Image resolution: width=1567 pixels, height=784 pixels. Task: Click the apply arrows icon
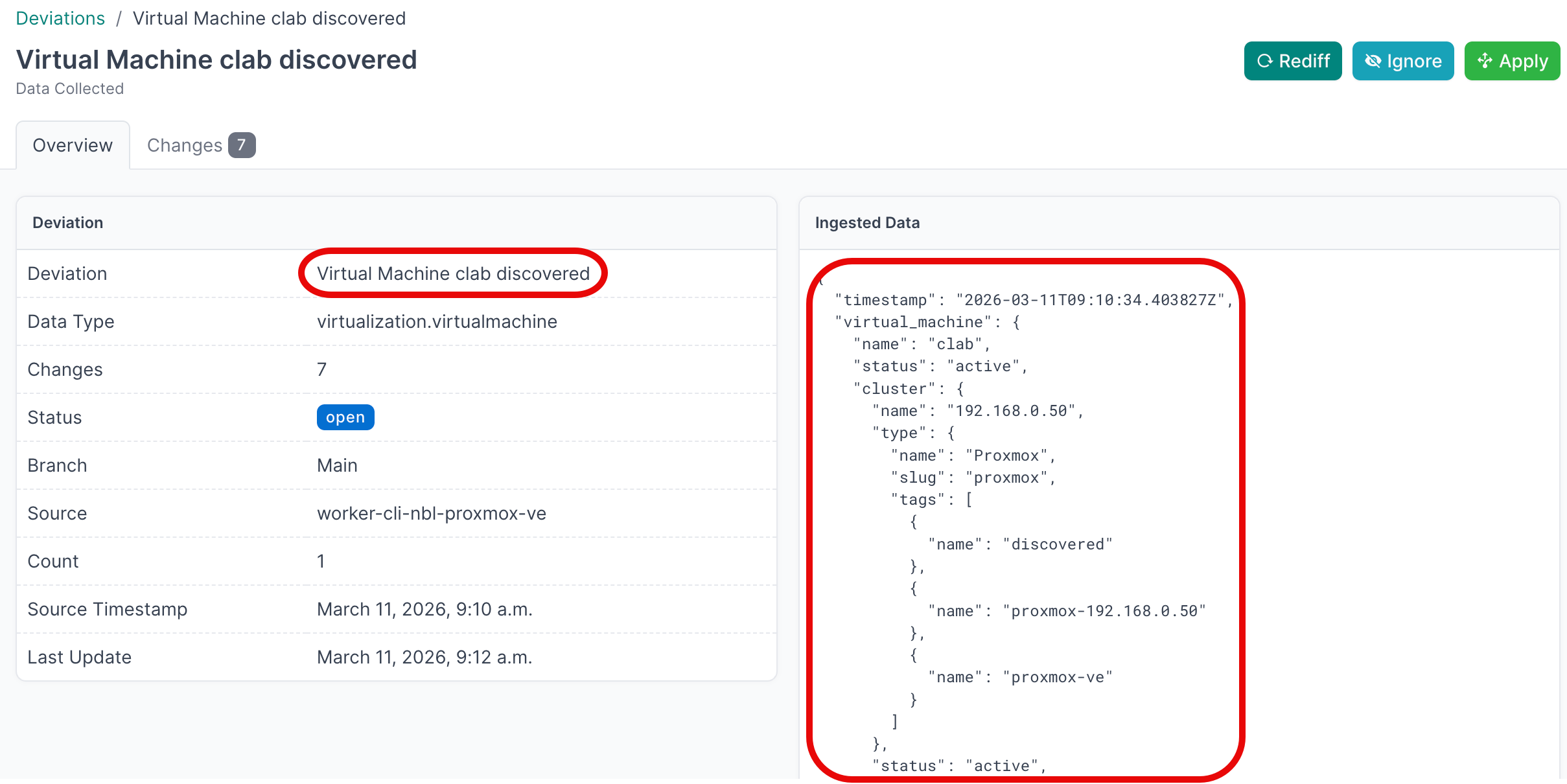pyautogui.click(x=1485, y=60)
